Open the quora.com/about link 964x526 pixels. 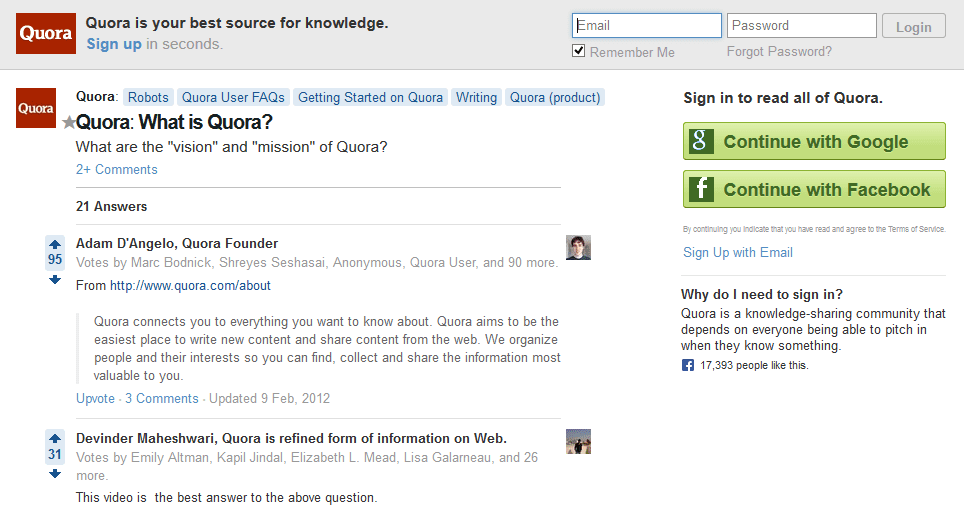click(x=190, y=286)
